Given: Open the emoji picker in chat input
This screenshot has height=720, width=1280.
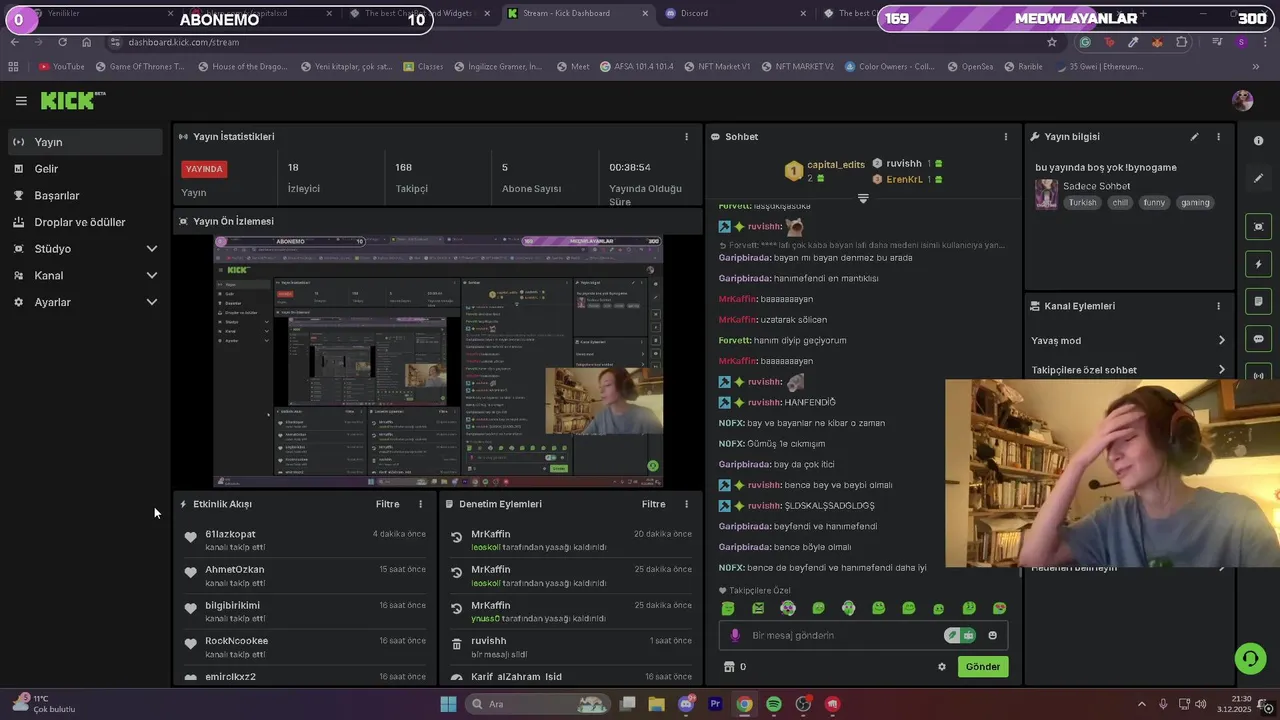Looking at the screenshot, I should (992, 635).
